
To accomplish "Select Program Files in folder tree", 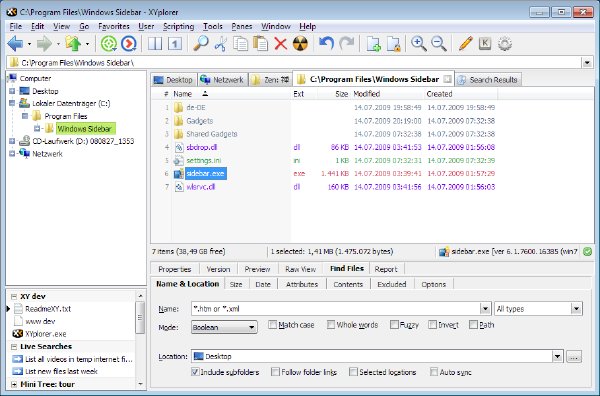I will (66, 116).
